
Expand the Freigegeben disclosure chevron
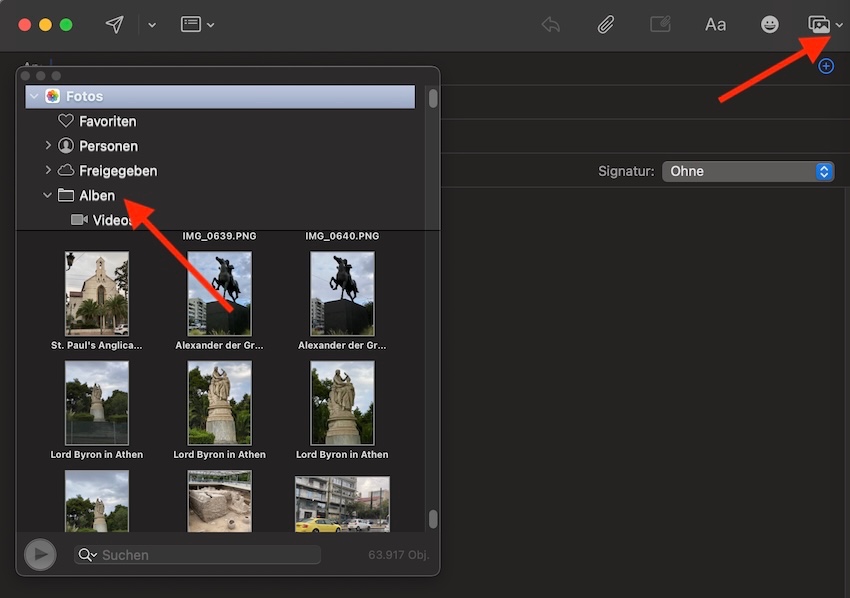(x=48, y=171)
